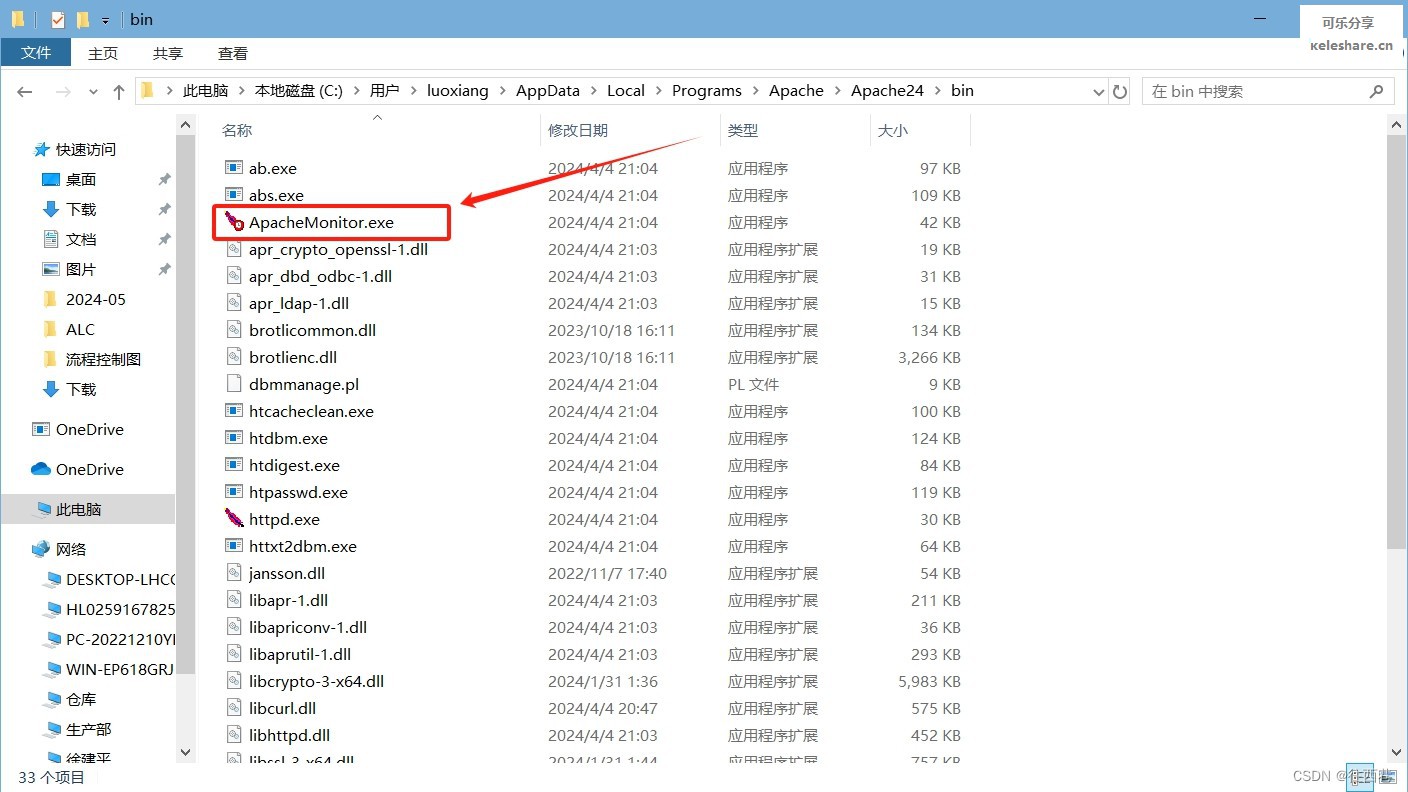Select the dbmmanage.pl file icon
The width and height of the screenshot is (1408, 792).
234,384
